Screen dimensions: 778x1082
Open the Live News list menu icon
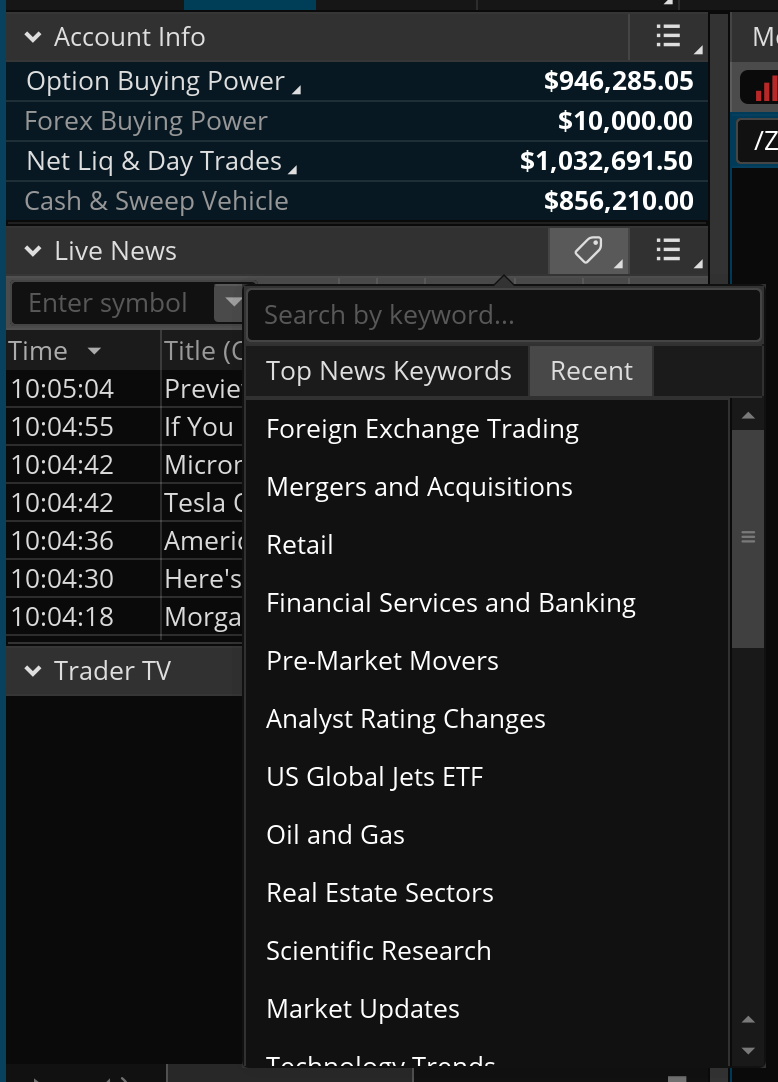(668, 251)
